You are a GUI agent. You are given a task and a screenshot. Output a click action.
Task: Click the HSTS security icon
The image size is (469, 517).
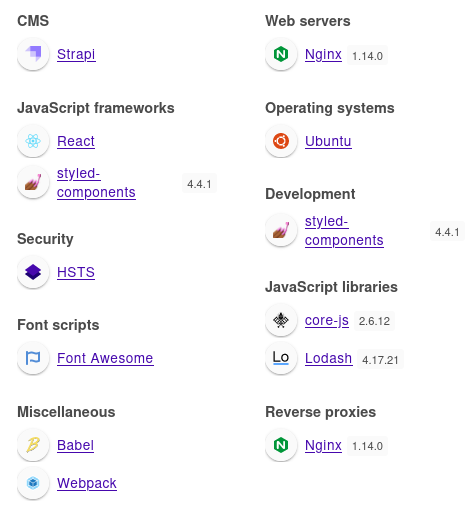tap(33, 272)
